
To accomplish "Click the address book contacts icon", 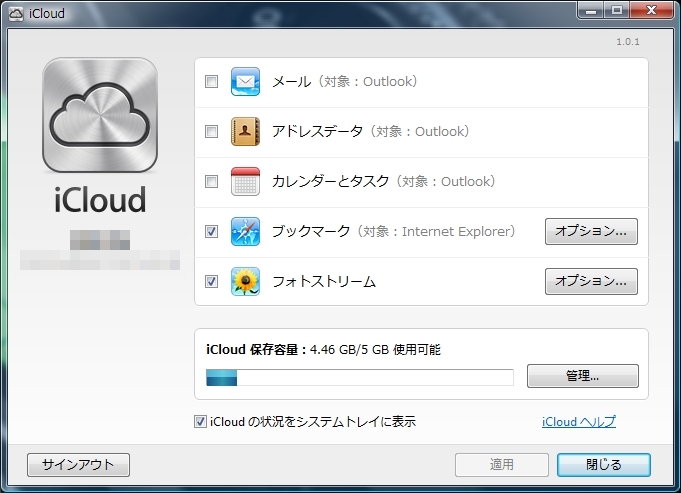I will 245,131.
